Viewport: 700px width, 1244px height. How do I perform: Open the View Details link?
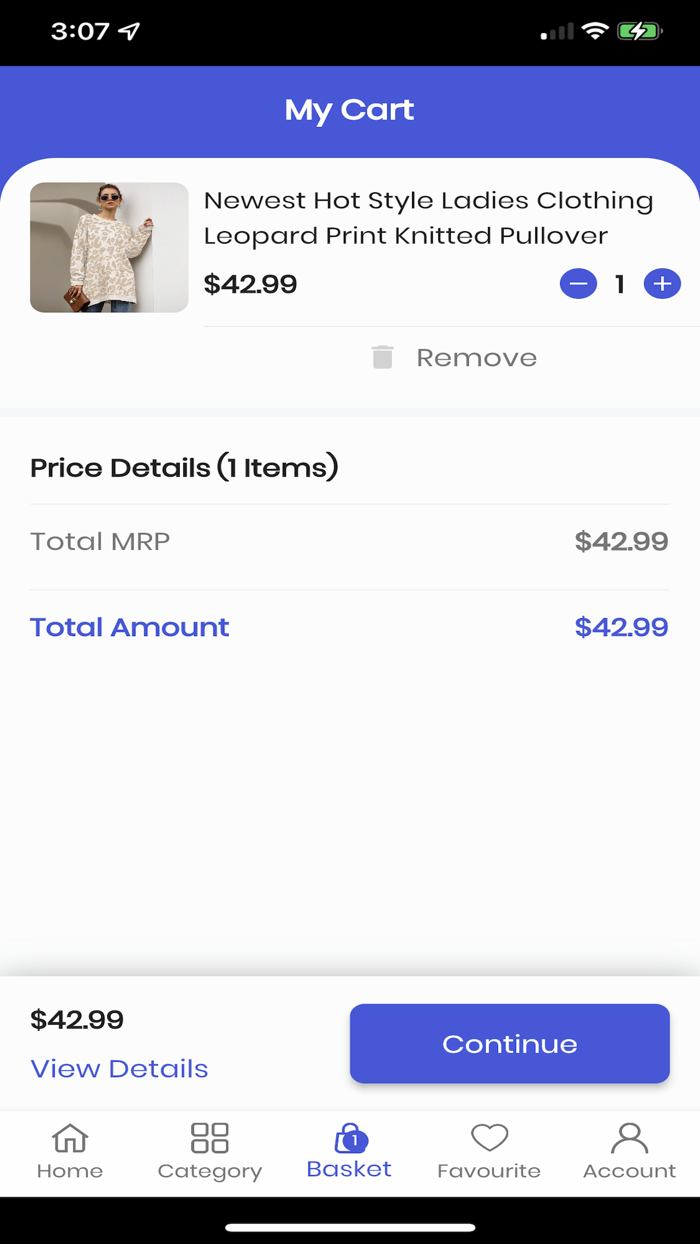point(119,1068)
